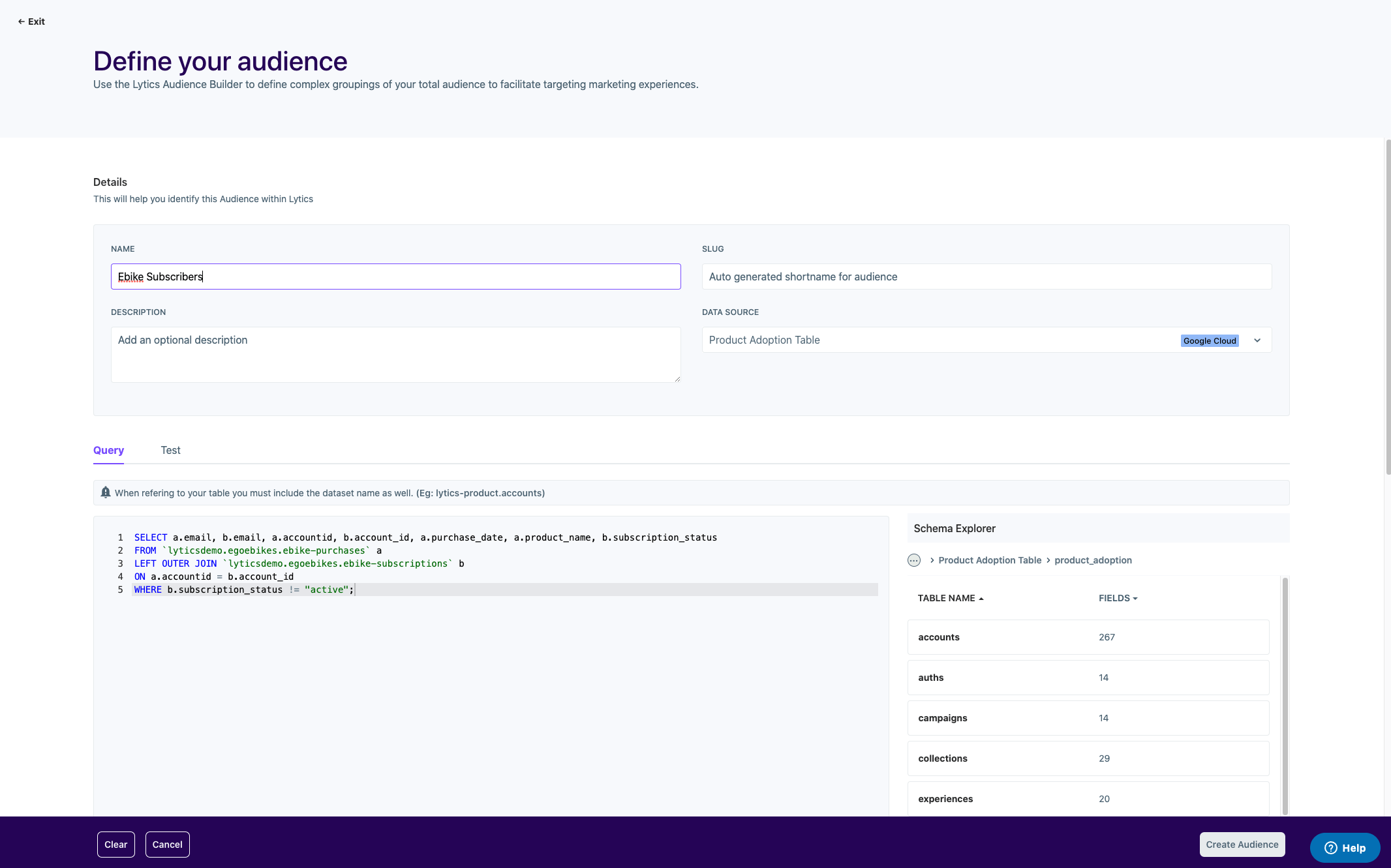Click the ellipsis icon in Schema Explorer breadcrumb
Image resolution: width=1391 pixels, height=868 pixels.
point(914,560)
